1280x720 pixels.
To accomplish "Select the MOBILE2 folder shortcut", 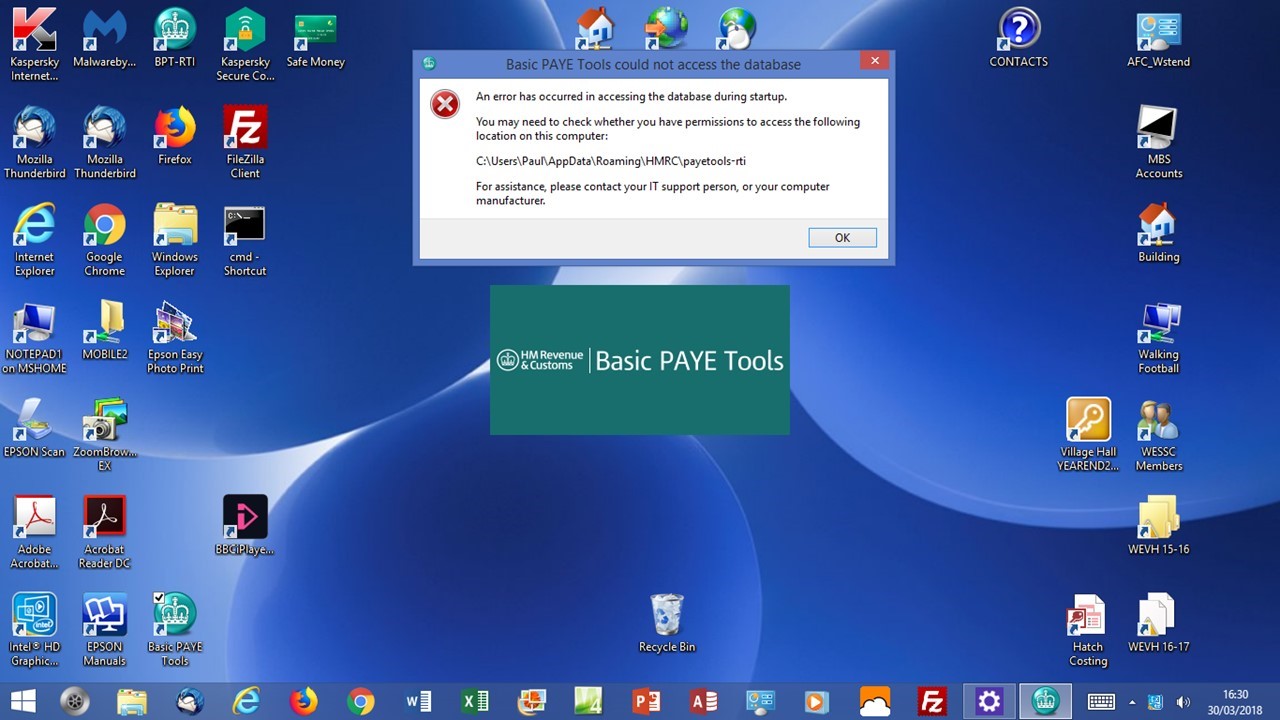I will pyautogui.click(x=105, y=331).
